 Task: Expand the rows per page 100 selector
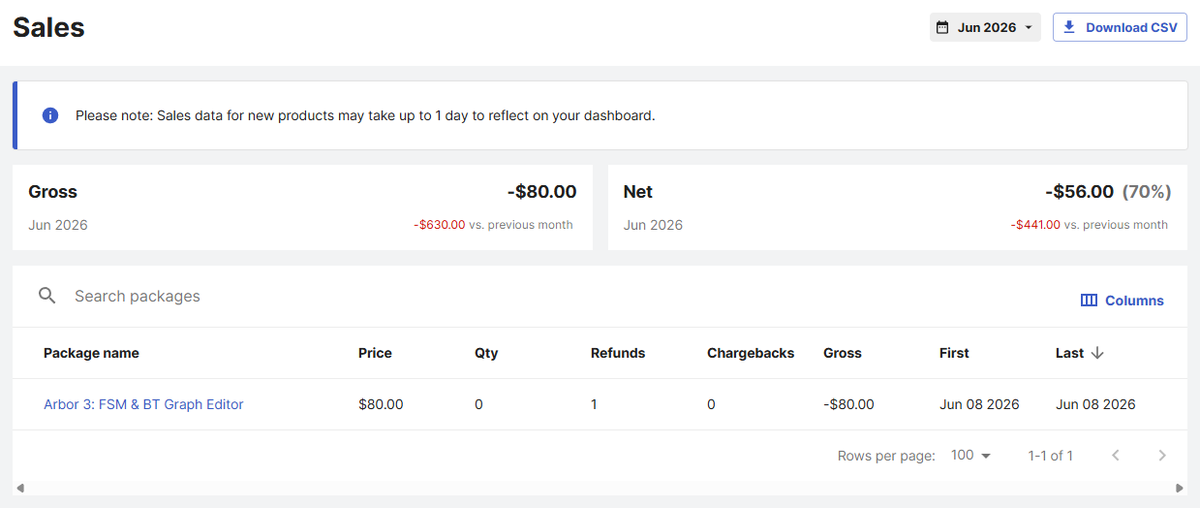tap(970, 455)
